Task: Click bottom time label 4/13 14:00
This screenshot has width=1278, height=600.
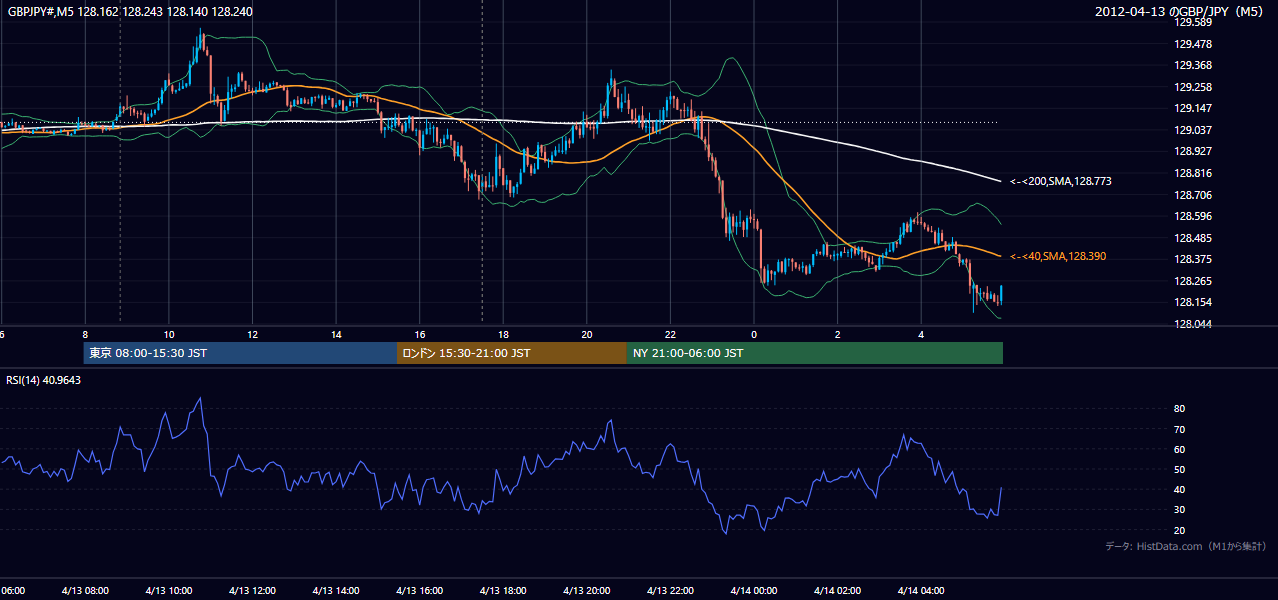Action: point(337,591)
